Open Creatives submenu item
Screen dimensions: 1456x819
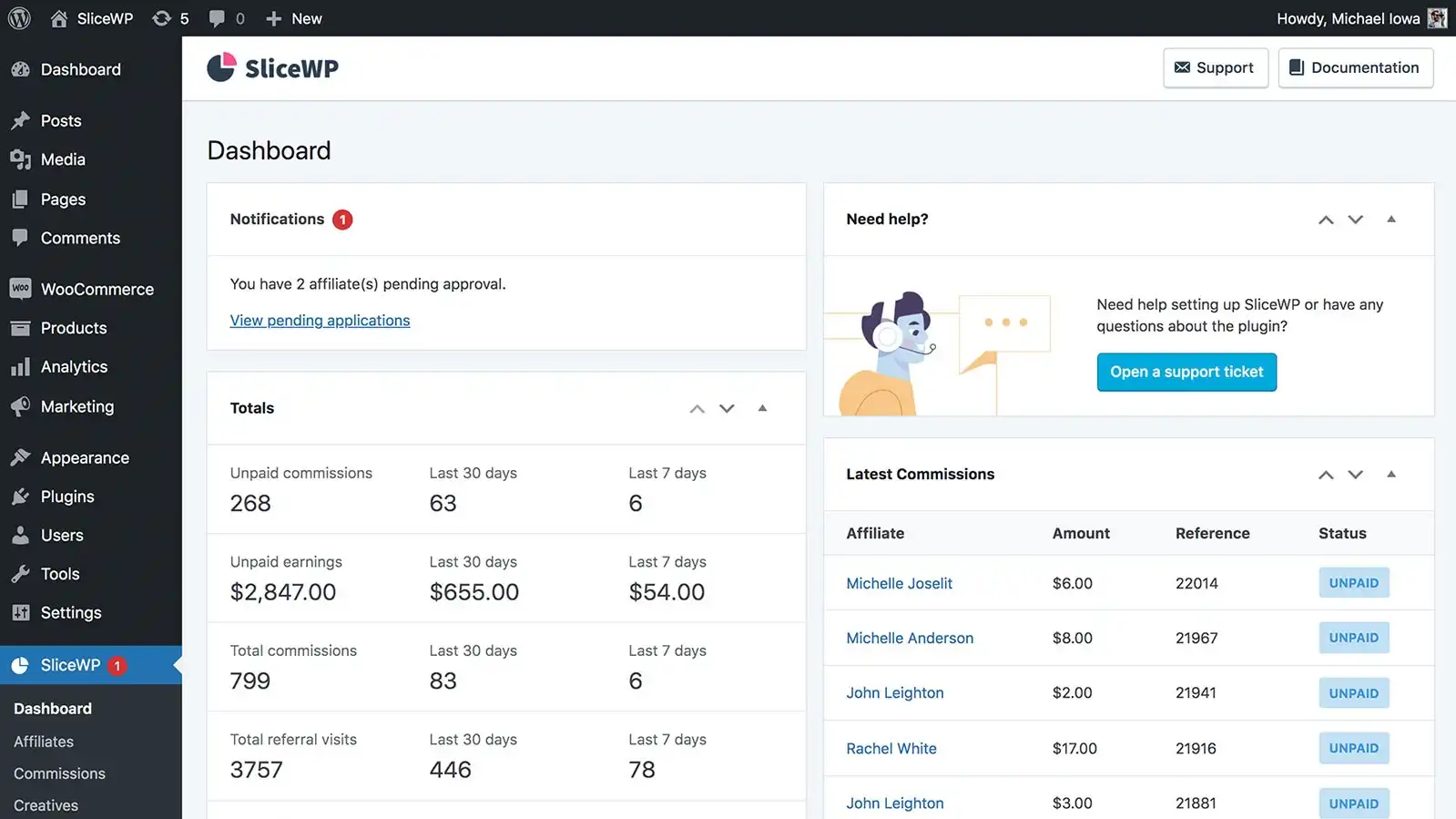click(x=46, y=805)
